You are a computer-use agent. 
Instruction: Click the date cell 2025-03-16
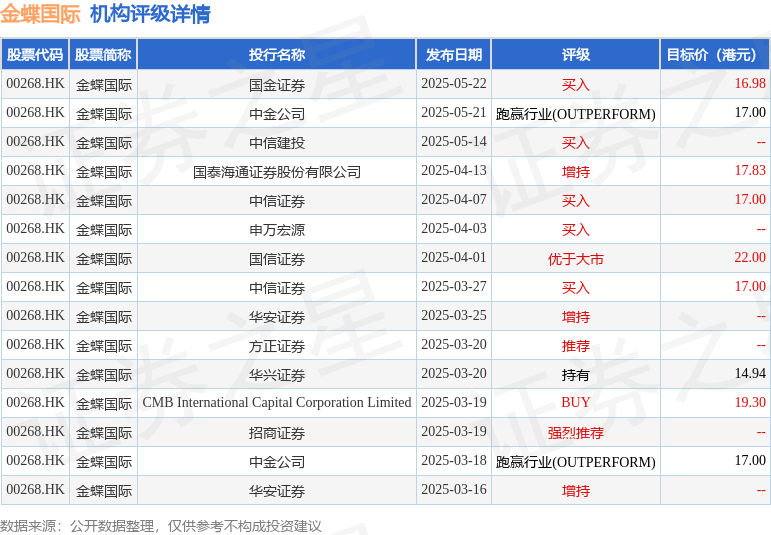click(454, 490)
